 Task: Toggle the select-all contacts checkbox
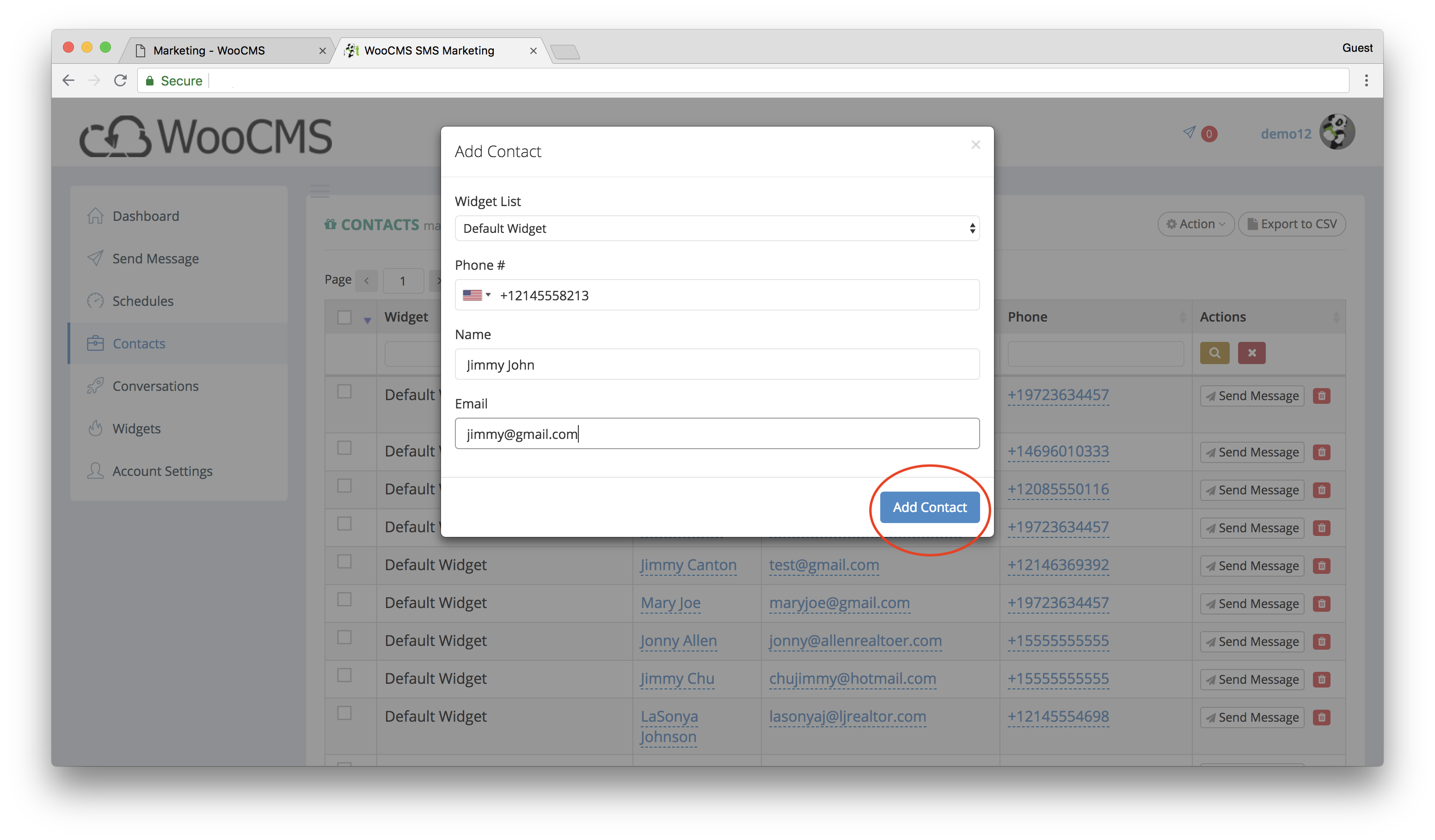point(344,317)
